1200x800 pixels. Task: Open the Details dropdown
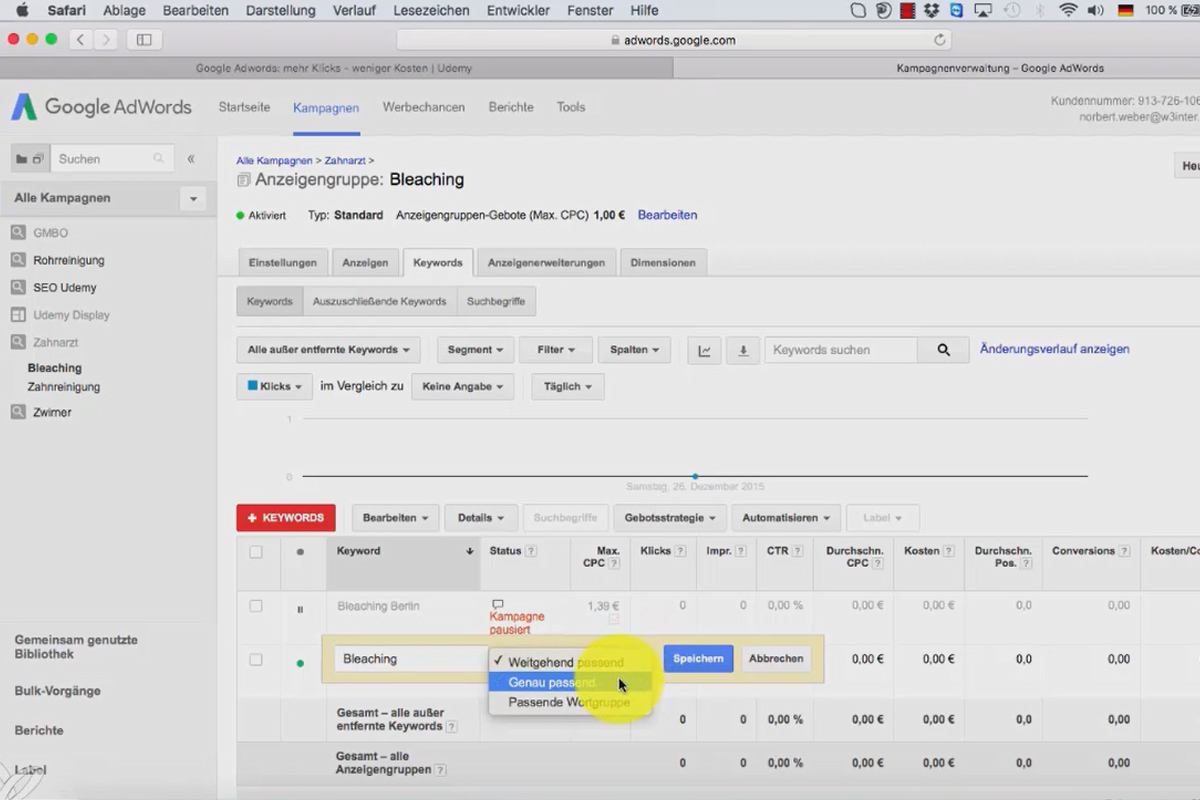coord(481,518)
